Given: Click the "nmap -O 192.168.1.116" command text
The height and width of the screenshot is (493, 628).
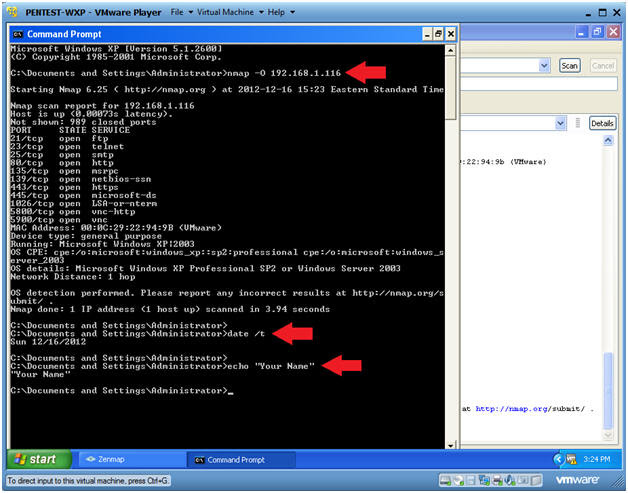Looking at the screenshot, I should pyautogui.click(x=284, y=73).
